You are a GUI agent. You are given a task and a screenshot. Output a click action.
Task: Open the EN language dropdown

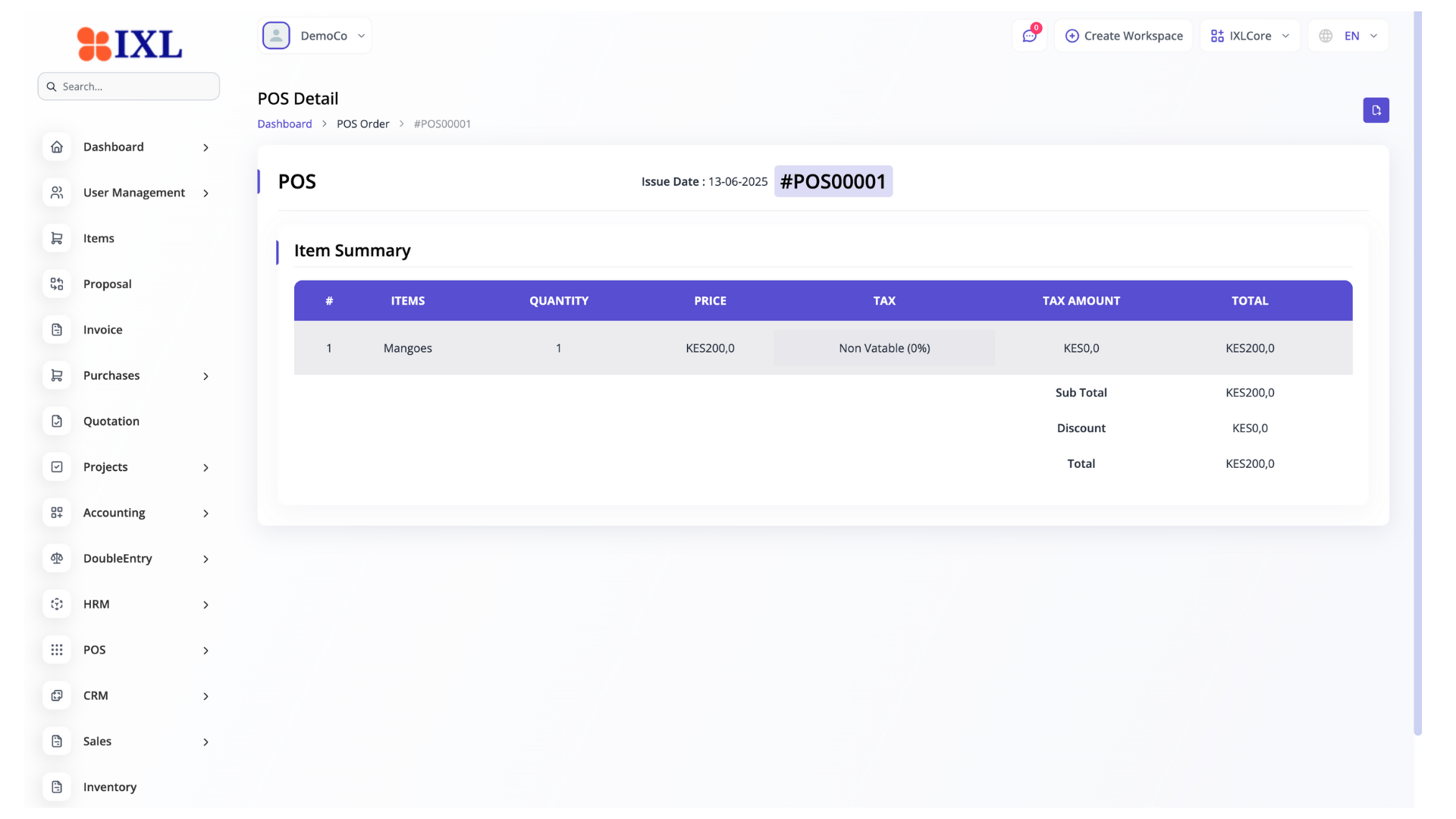coord(1348,36)
